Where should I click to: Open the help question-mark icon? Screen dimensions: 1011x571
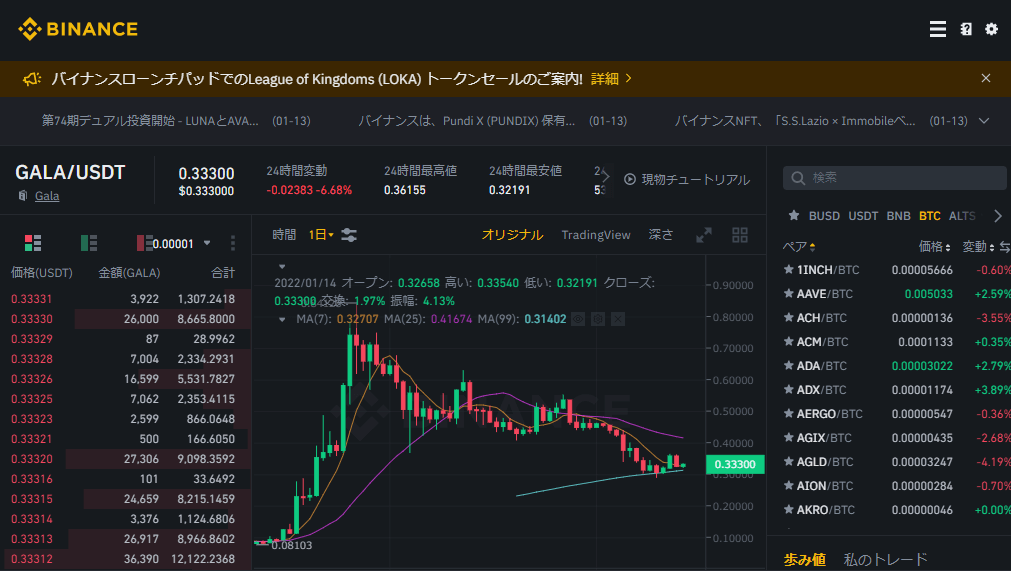[x=966, y=29]
